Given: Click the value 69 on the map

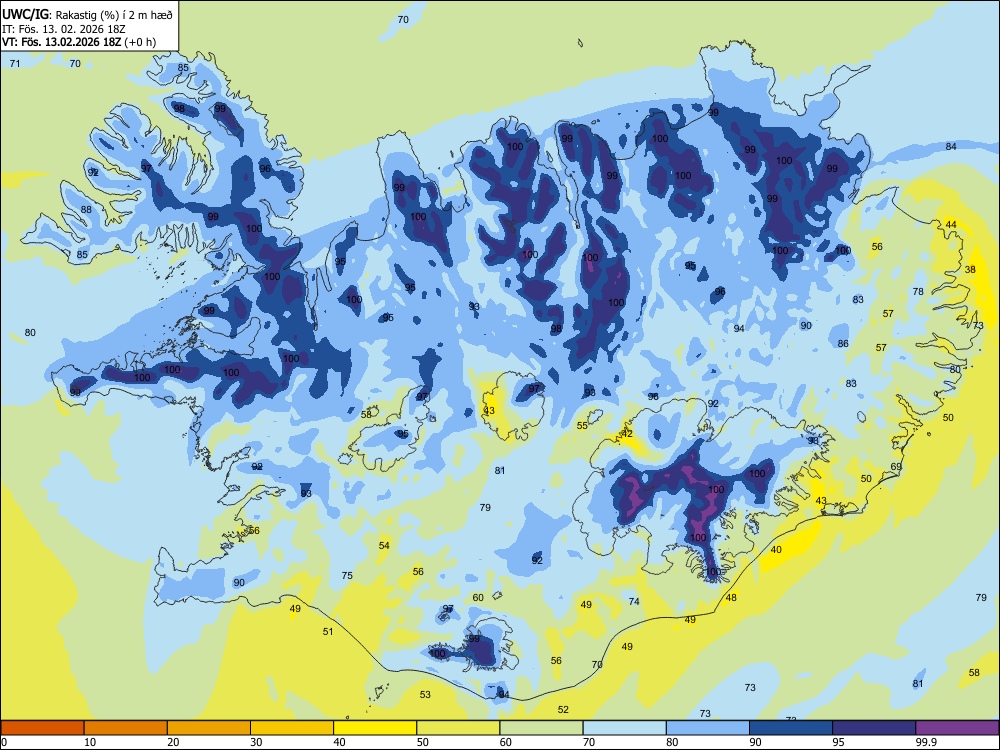Looking at the screenshot, I should point(896,466).
